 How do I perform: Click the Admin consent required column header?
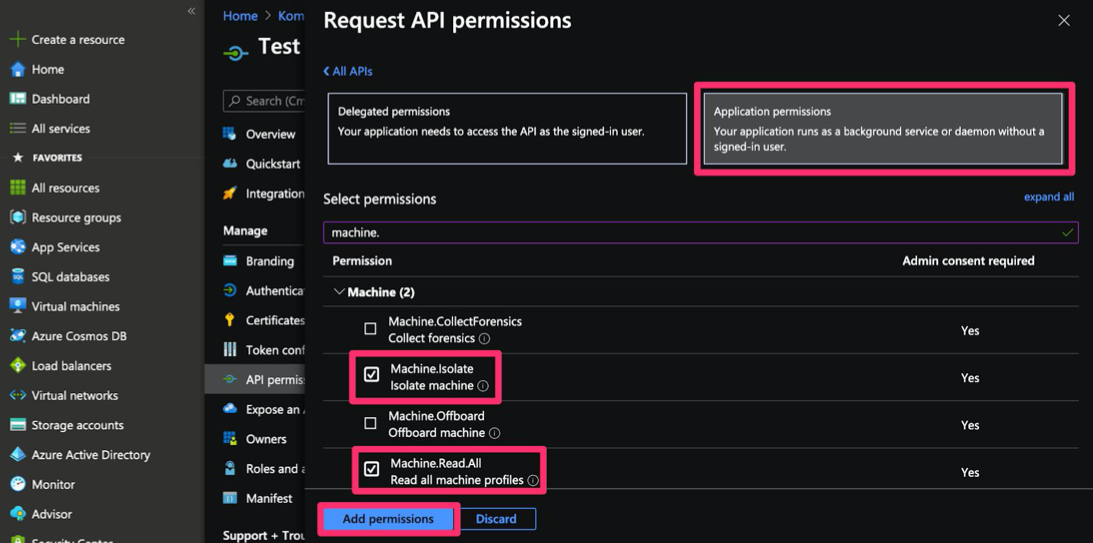968,261
